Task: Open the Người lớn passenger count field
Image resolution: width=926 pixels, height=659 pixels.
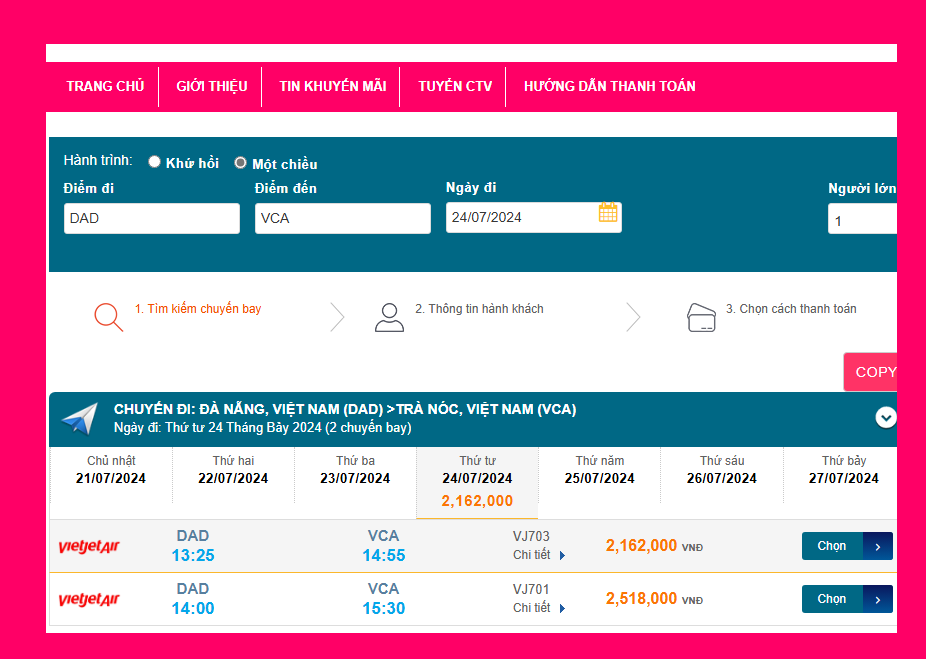Action: click(862, 220)
